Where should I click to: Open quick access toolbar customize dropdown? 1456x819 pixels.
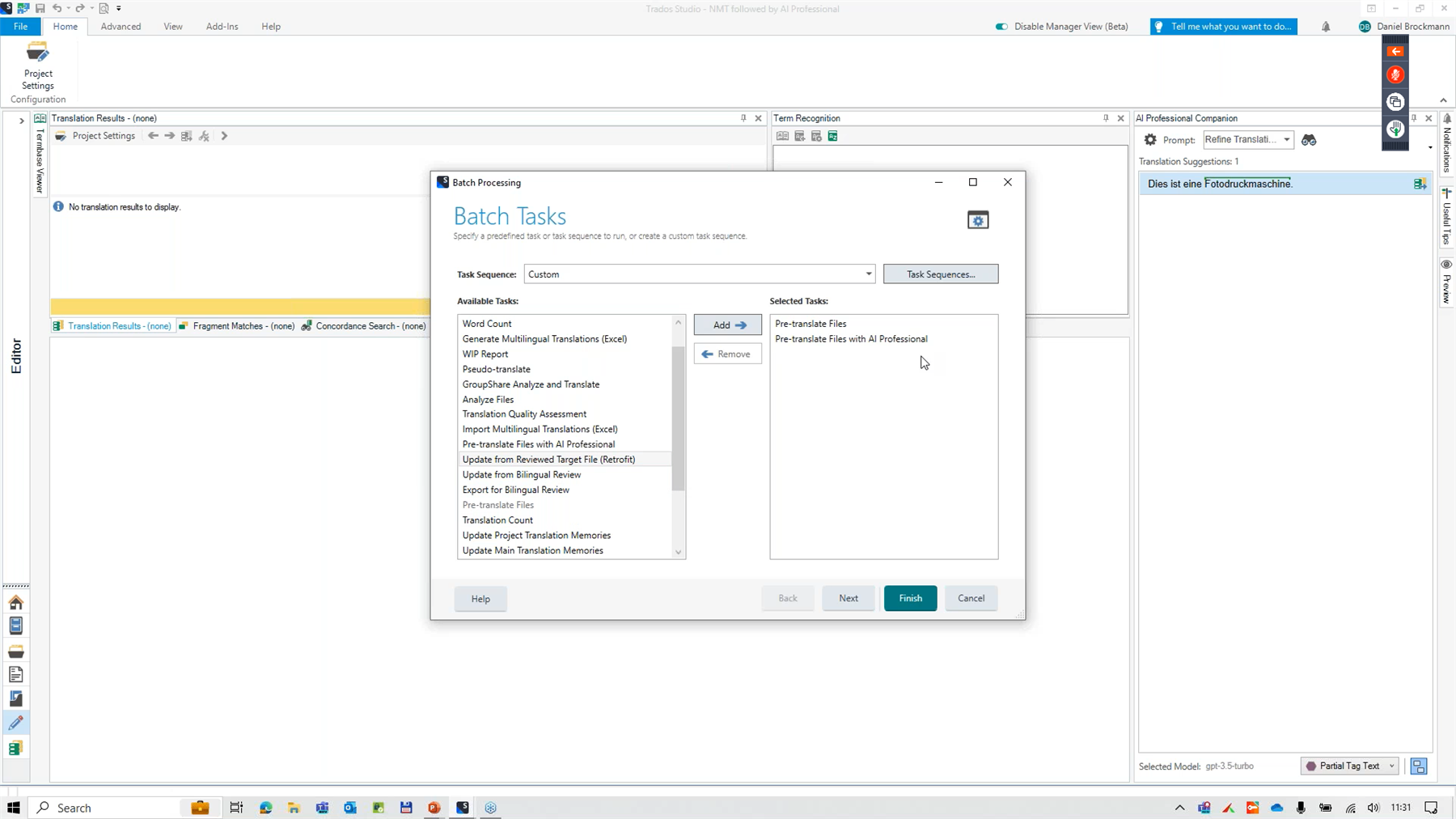tap(118, 8)
